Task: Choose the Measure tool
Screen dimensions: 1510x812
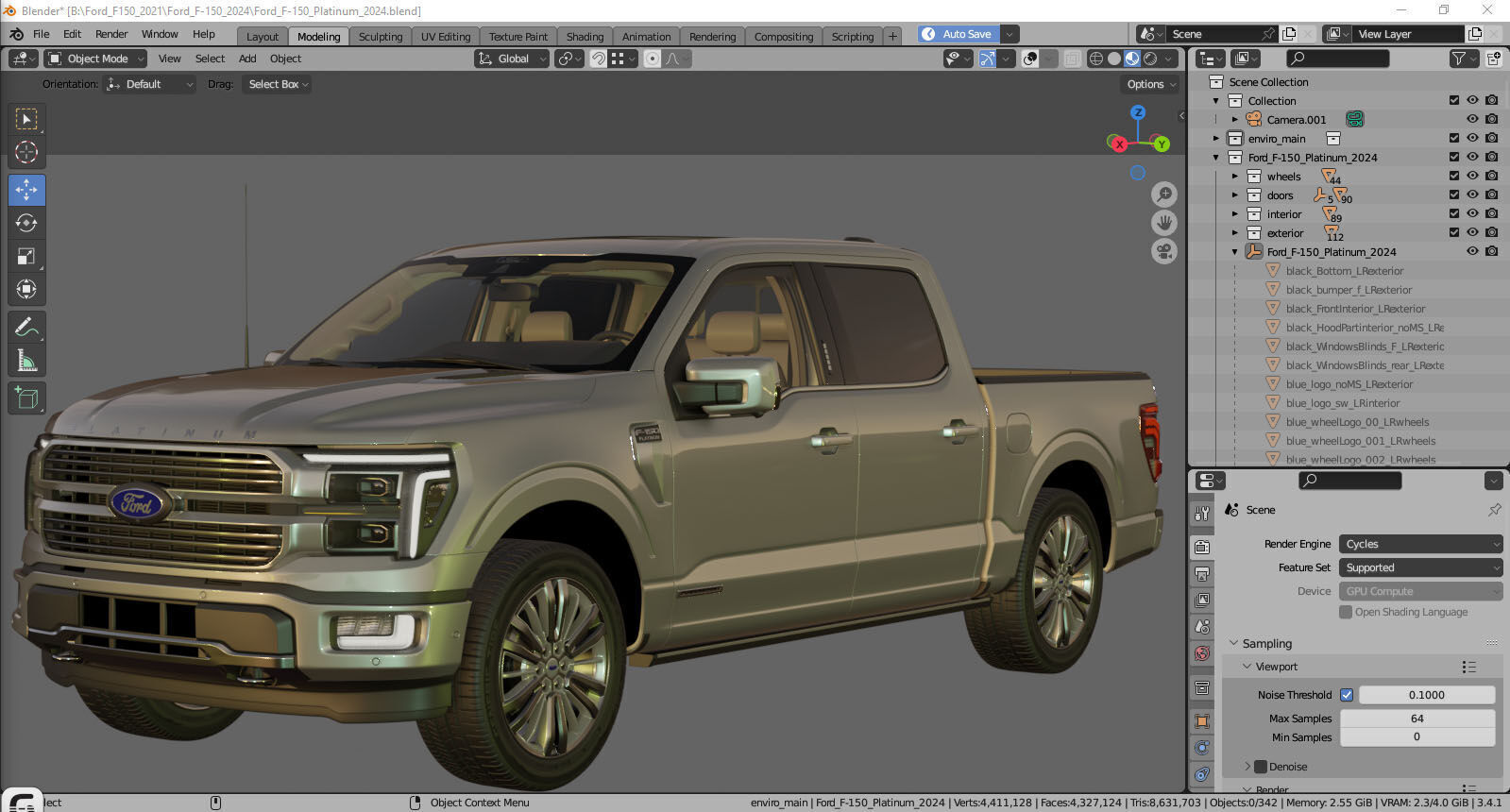Action: [x=26, y=361]
